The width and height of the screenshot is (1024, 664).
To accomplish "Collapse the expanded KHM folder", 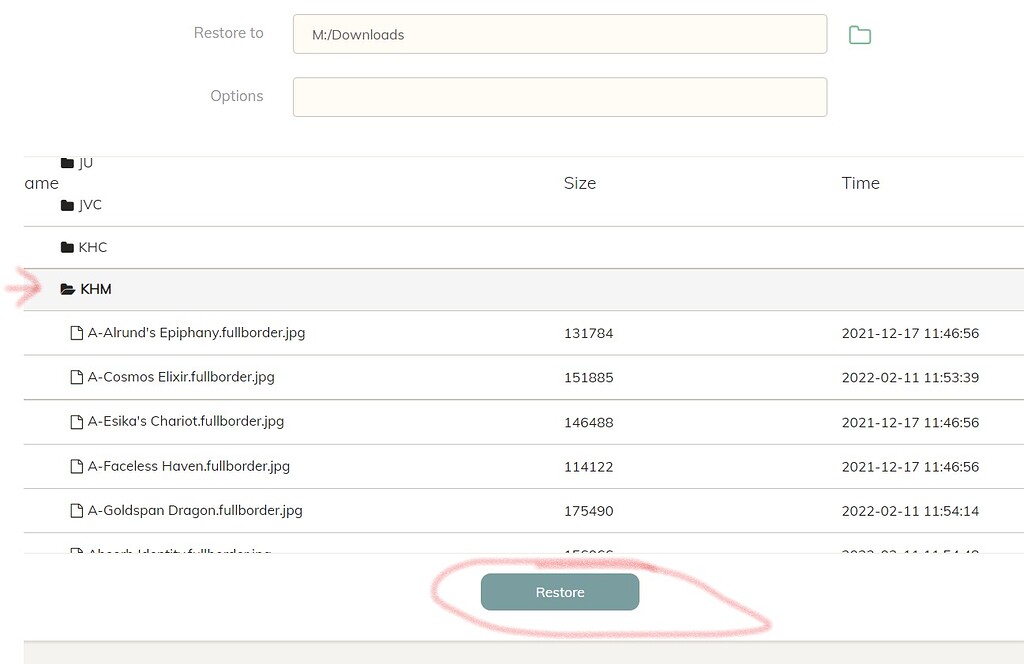I will 95,289.
